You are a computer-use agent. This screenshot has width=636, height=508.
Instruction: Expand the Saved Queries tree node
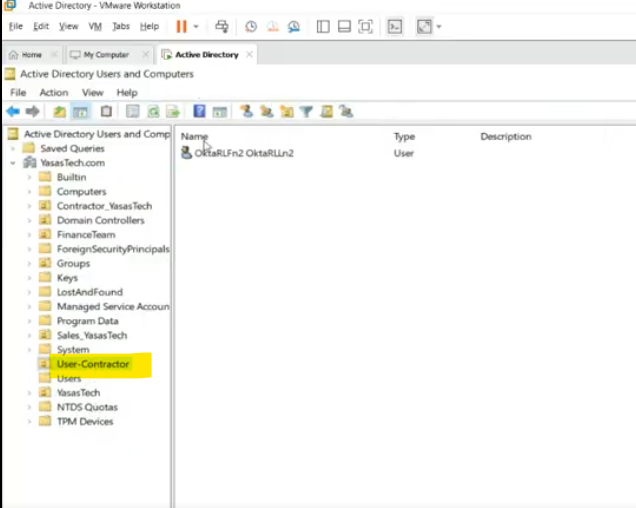point(29,149)
